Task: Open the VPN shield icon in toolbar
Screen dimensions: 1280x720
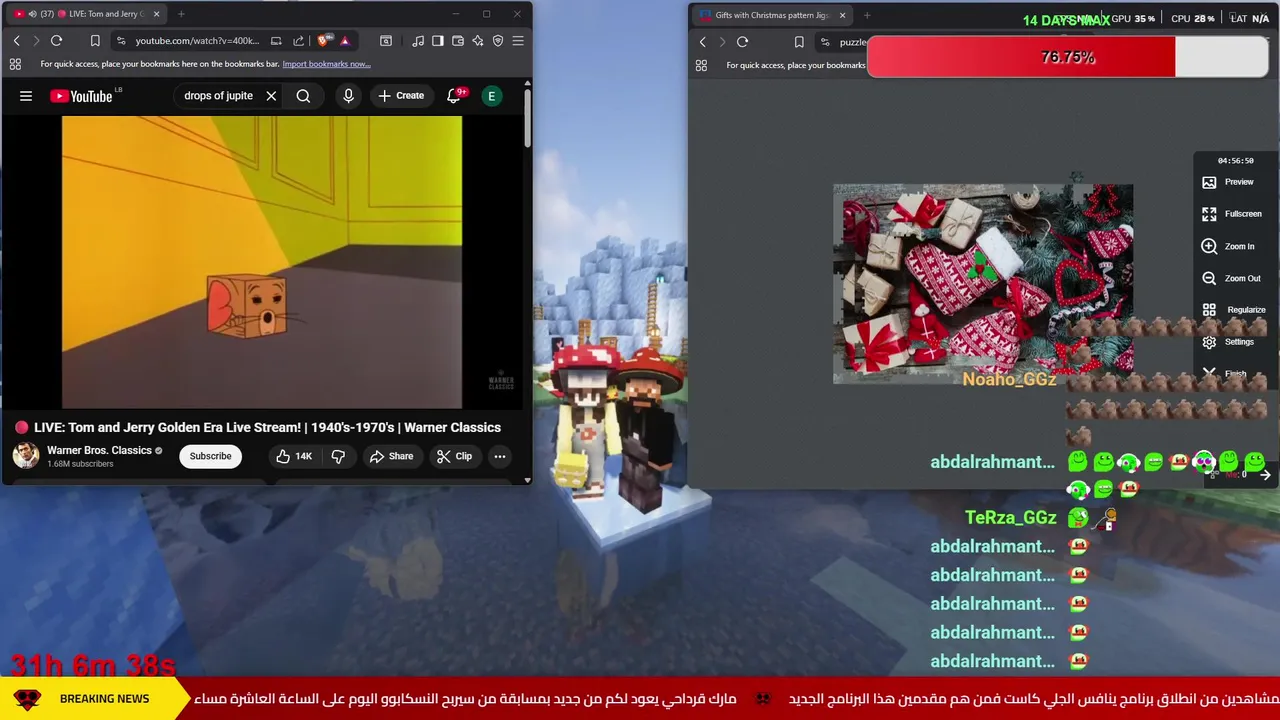Action: [x=498, y=41]
